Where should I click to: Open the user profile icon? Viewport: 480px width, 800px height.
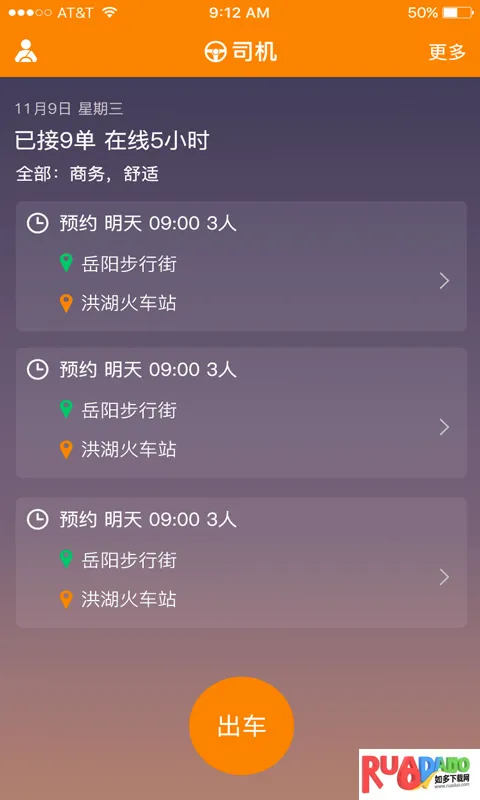pyautogui.click(x=26, y=51)
